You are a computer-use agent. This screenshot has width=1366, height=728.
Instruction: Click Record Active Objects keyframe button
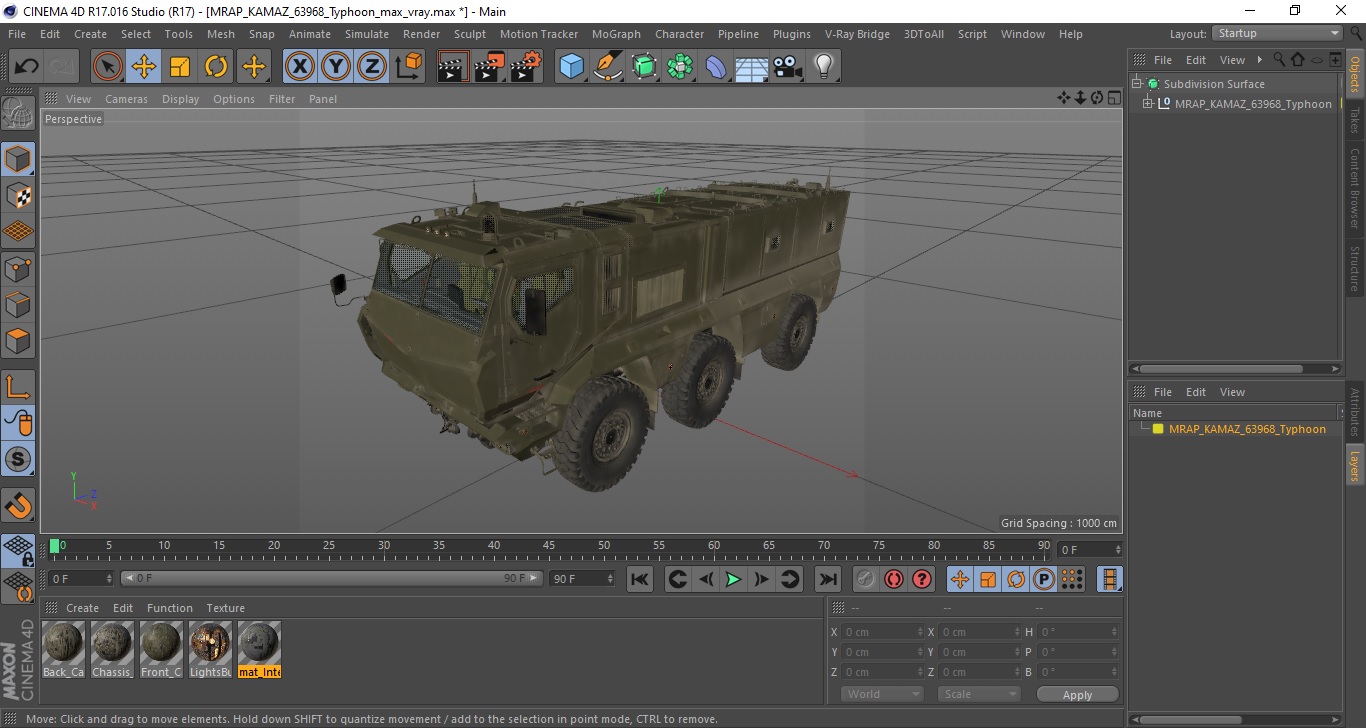(866, 579)
